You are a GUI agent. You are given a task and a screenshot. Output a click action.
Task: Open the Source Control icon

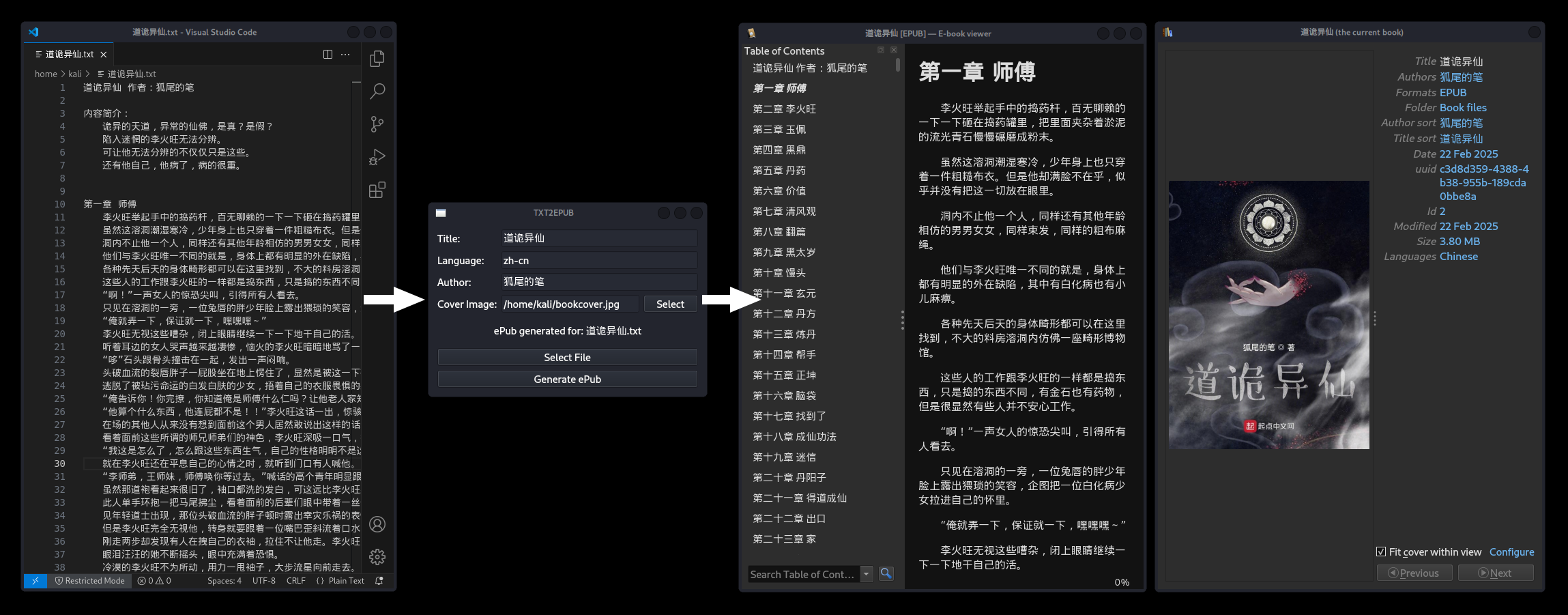(x=377, y=124)
